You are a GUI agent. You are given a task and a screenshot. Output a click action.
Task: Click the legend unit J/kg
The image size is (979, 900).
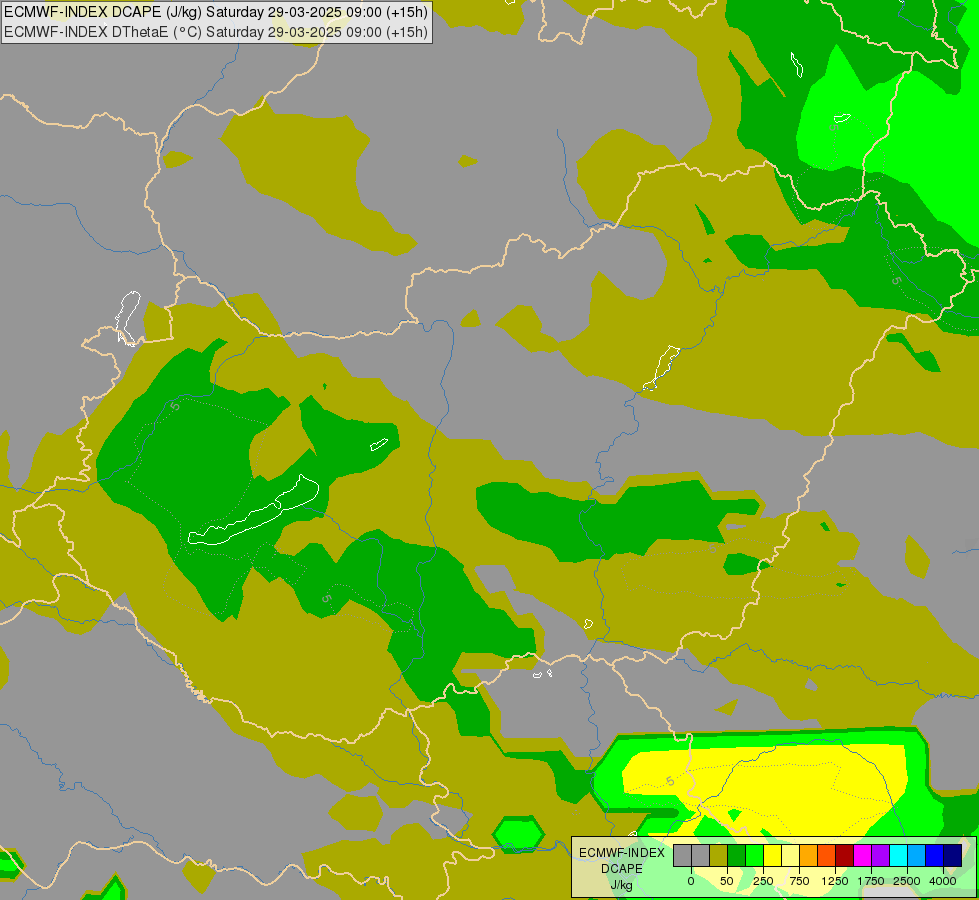pos(622,885)
